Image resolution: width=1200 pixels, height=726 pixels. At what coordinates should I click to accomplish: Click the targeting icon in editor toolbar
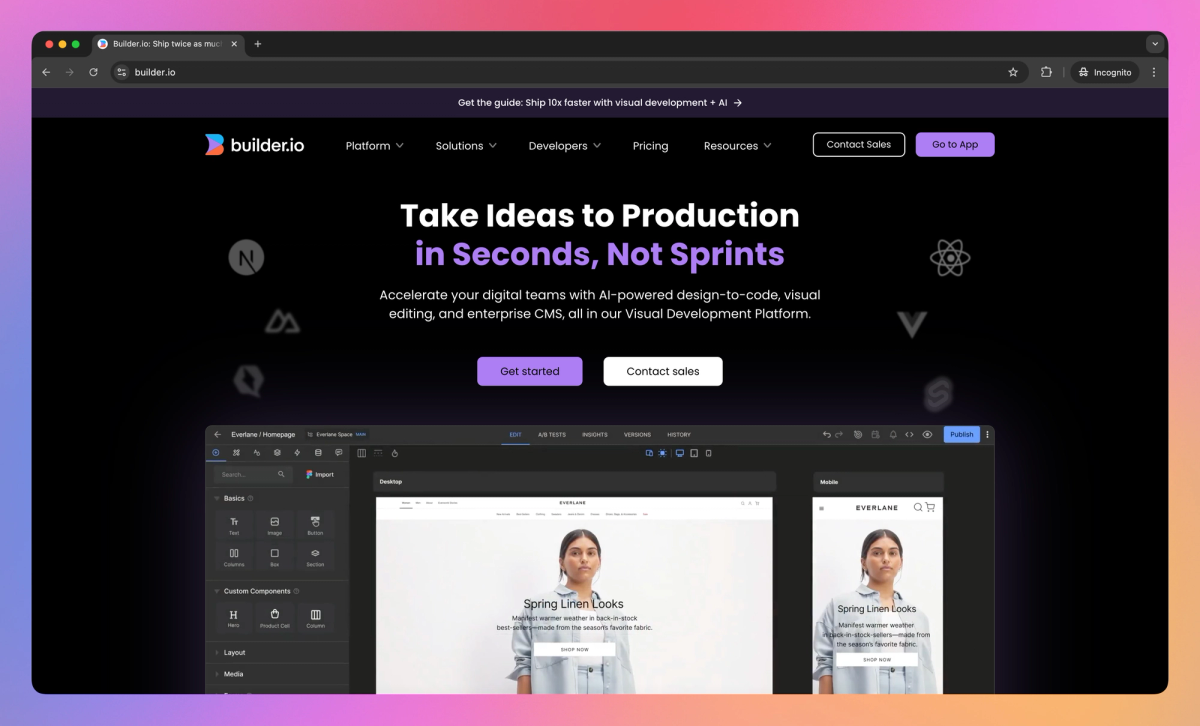(x=858, y=434)
